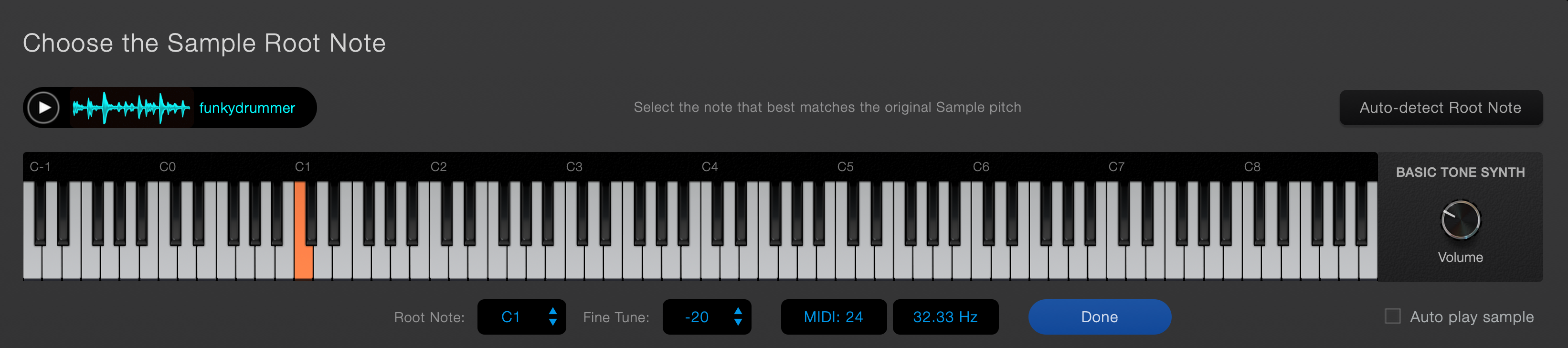The width and height of the screenshot is (1568, 348).
Task: Click the funkydrummer waveform thumbnail
Action: 131,108
